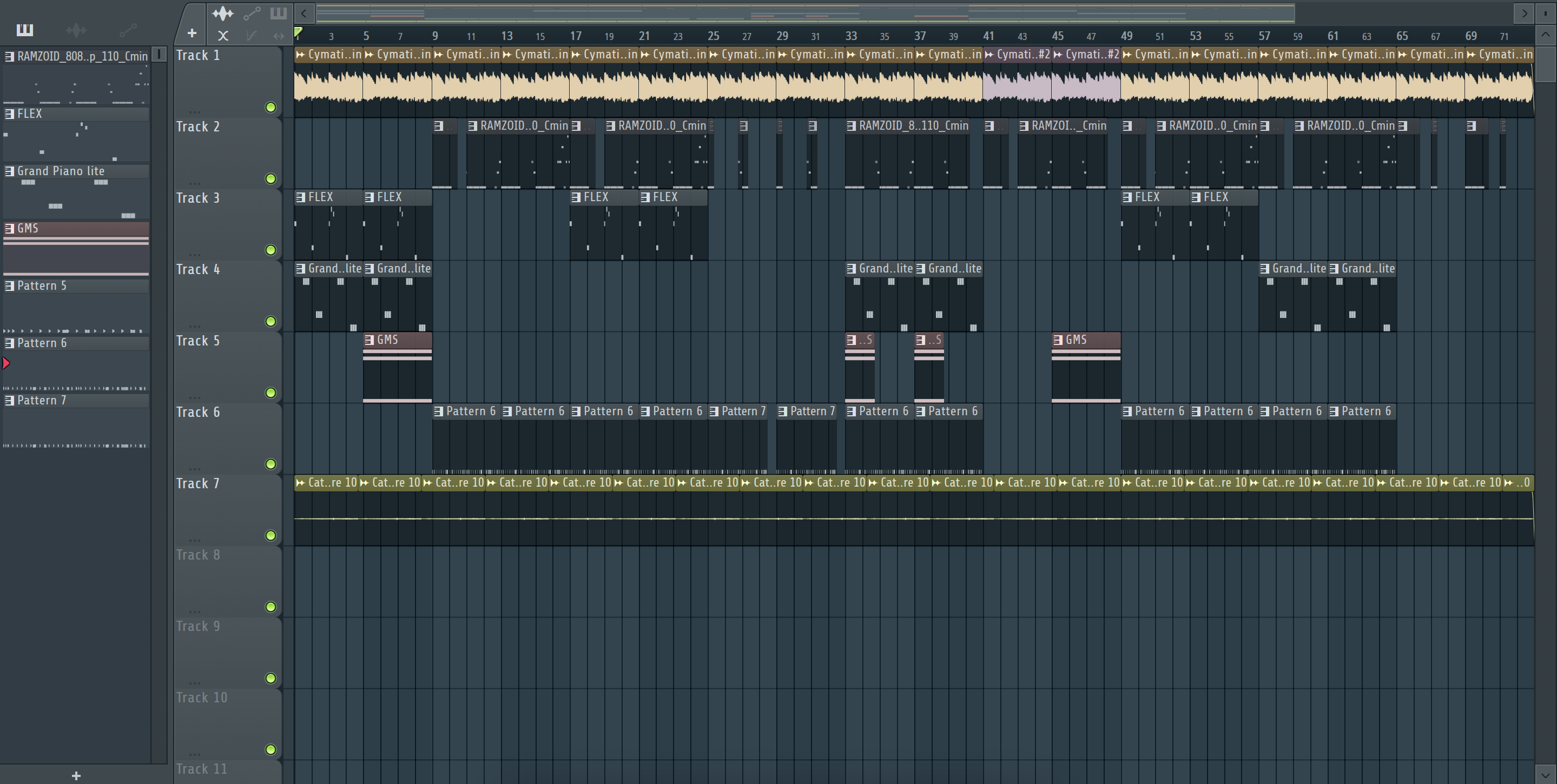Toggle the Track 3 mute switch
Viewport: 1557px width, 784px height.
pyautogui.click(x=271, y=250)
